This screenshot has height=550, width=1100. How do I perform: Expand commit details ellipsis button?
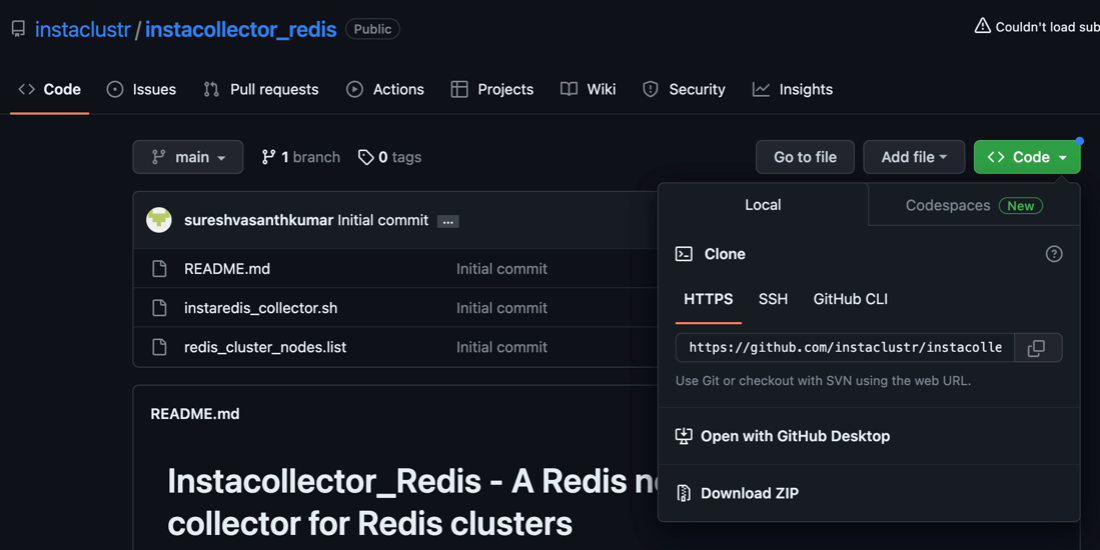point(448,222)
